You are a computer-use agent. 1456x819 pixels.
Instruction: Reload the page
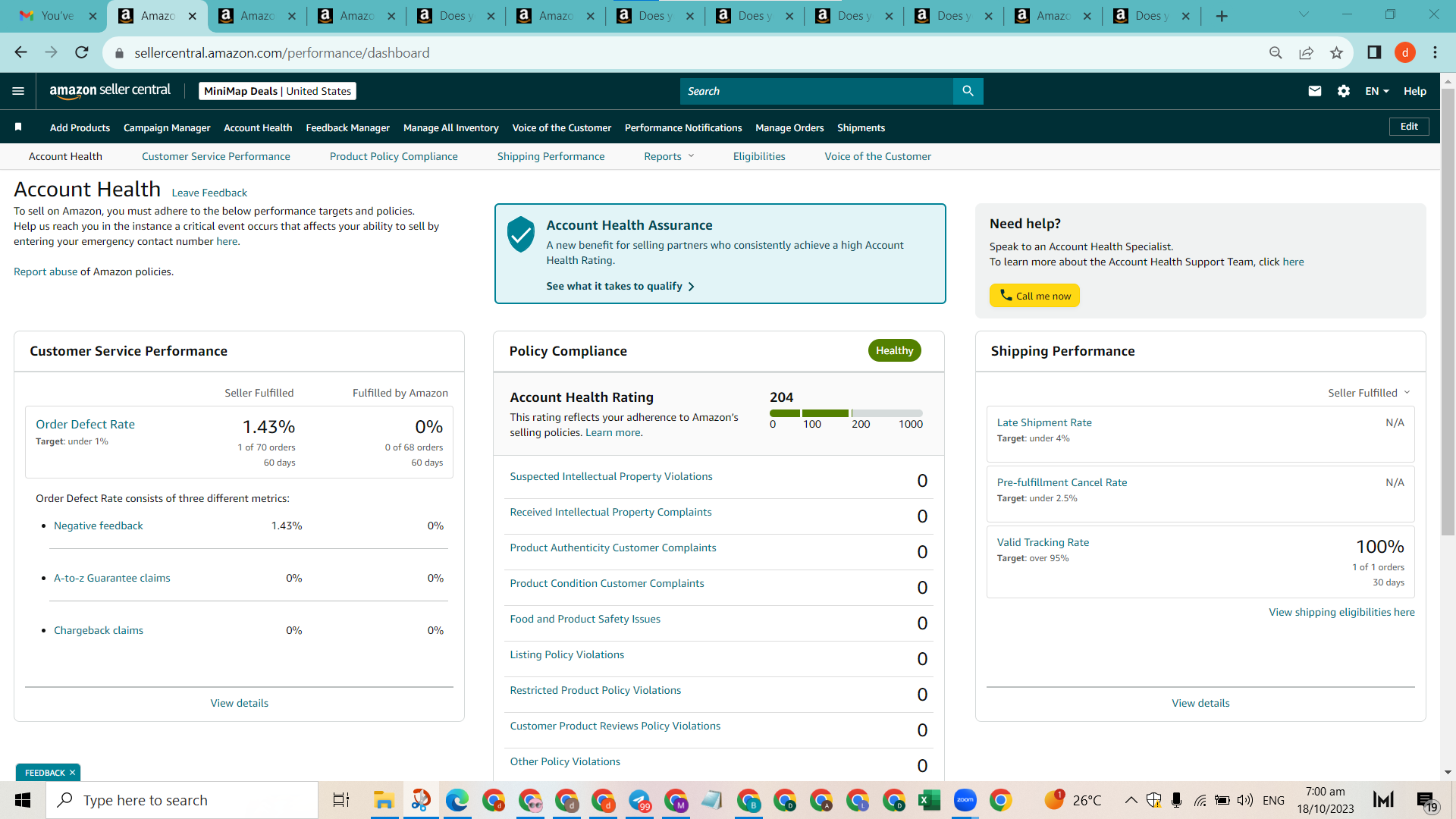pyautogui.click(x=82, y=52)
